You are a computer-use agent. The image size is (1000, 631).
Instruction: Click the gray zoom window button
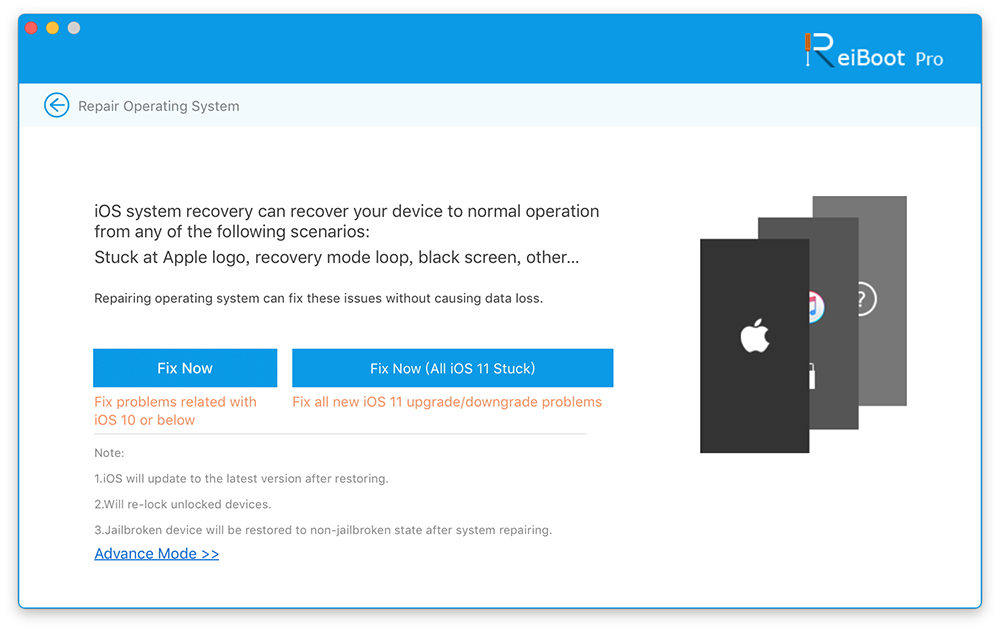click(x=74, y=28)
